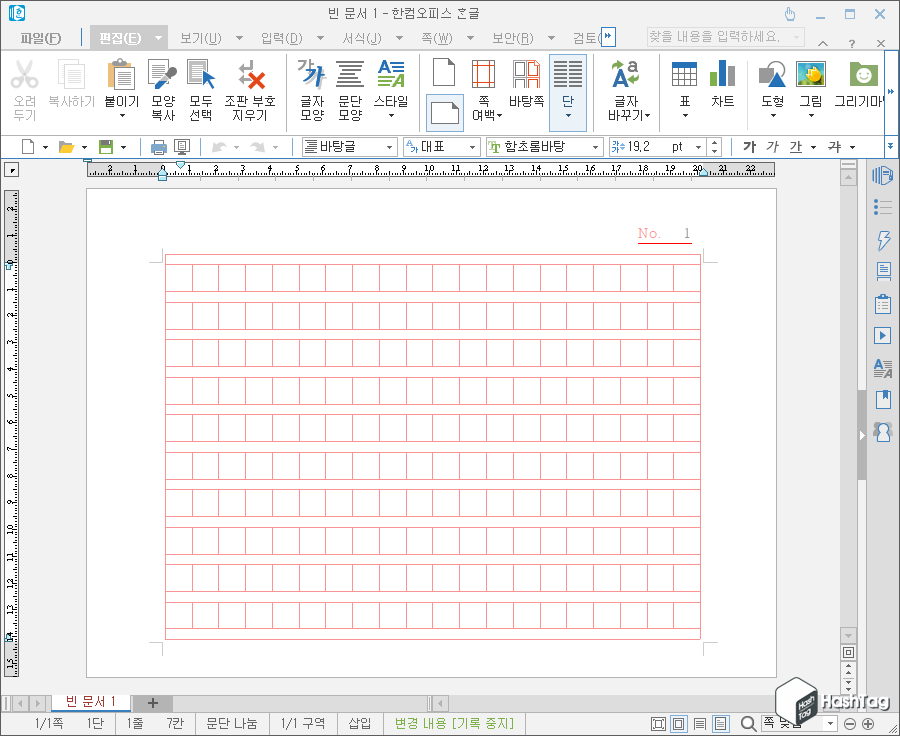The width and height of the screenshot is (900, 736).
Task: Click Change Text (글자 바꾸기) icon
Action: pyautogui.click(x=626, y=75)
